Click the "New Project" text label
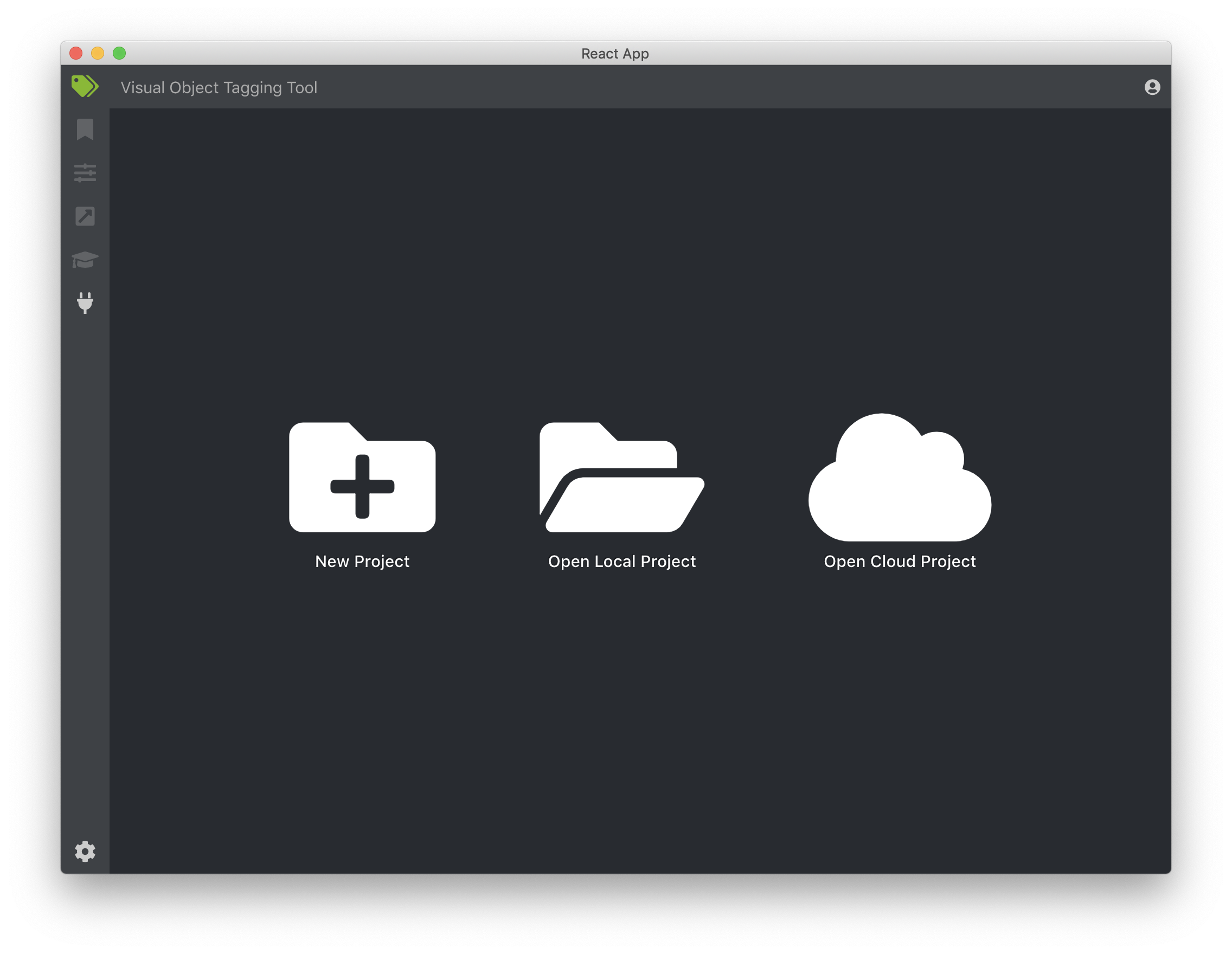This screenshot has height=954, width=1232. coord(362,561)
